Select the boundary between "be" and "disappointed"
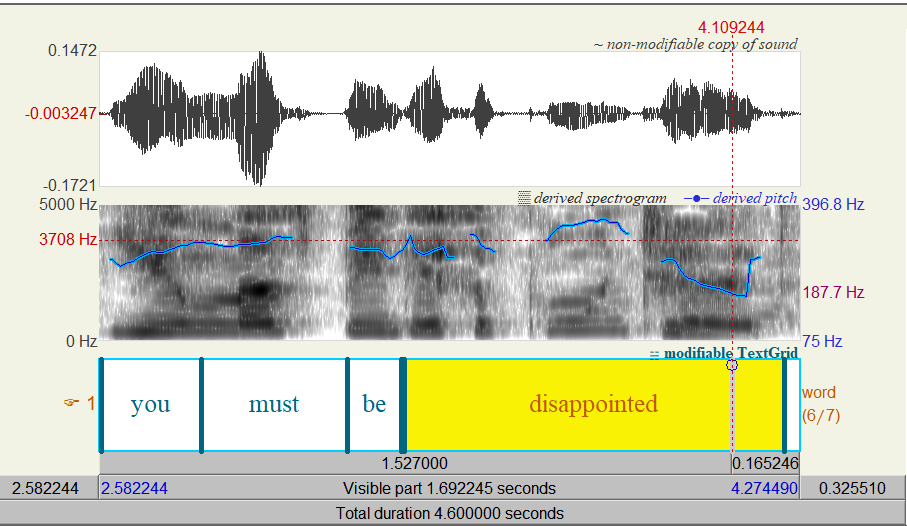Viewport: 907px width, 526px height. pos(403,404)
